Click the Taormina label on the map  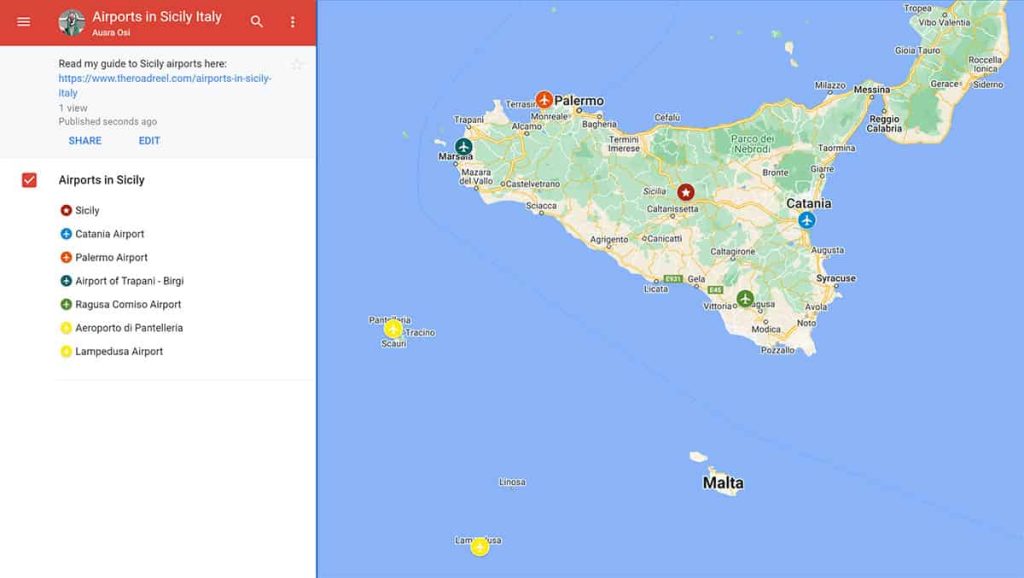[837, 148]
